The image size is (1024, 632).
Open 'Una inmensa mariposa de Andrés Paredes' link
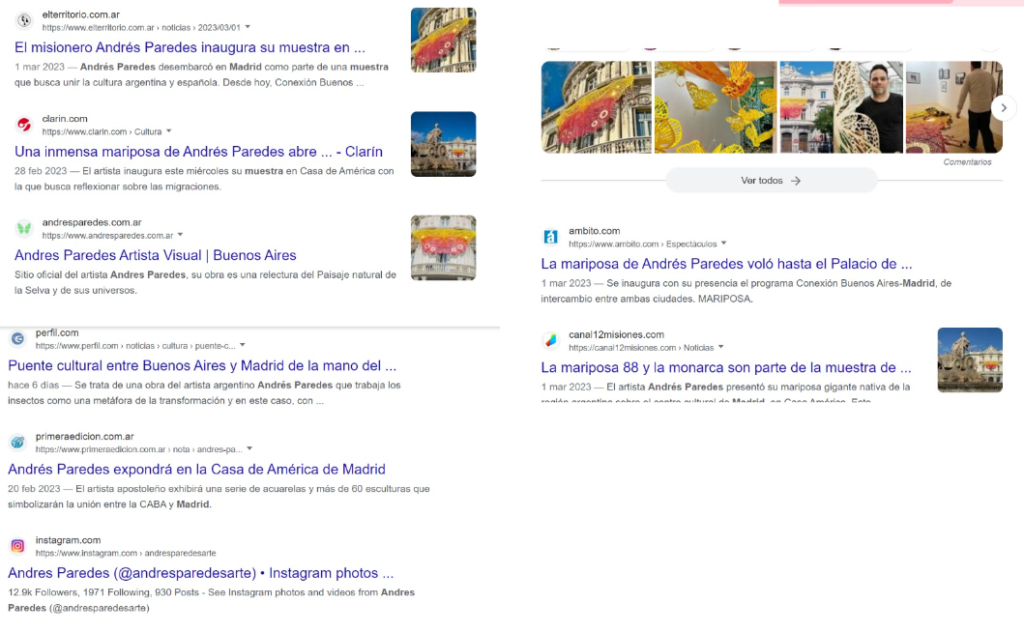pyautogui.click(x=199, y=151)
